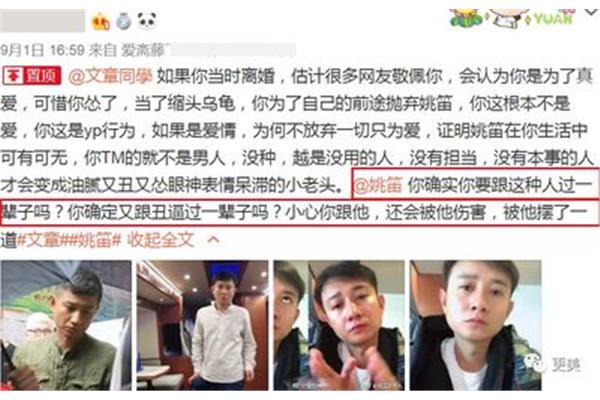Click the red 置顶 pinned badge

point(32,76)
